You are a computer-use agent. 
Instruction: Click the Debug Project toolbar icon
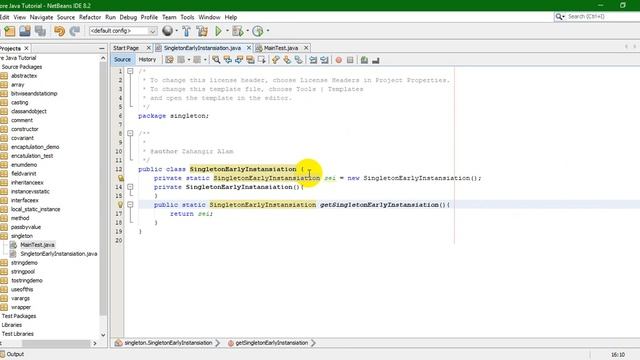tap(237, 31)
